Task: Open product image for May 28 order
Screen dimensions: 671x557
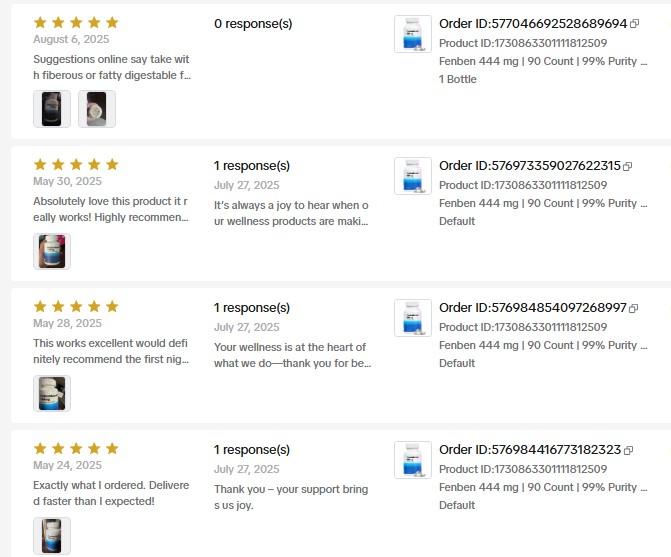Action: pyautogui.click(x=413, y=318)
